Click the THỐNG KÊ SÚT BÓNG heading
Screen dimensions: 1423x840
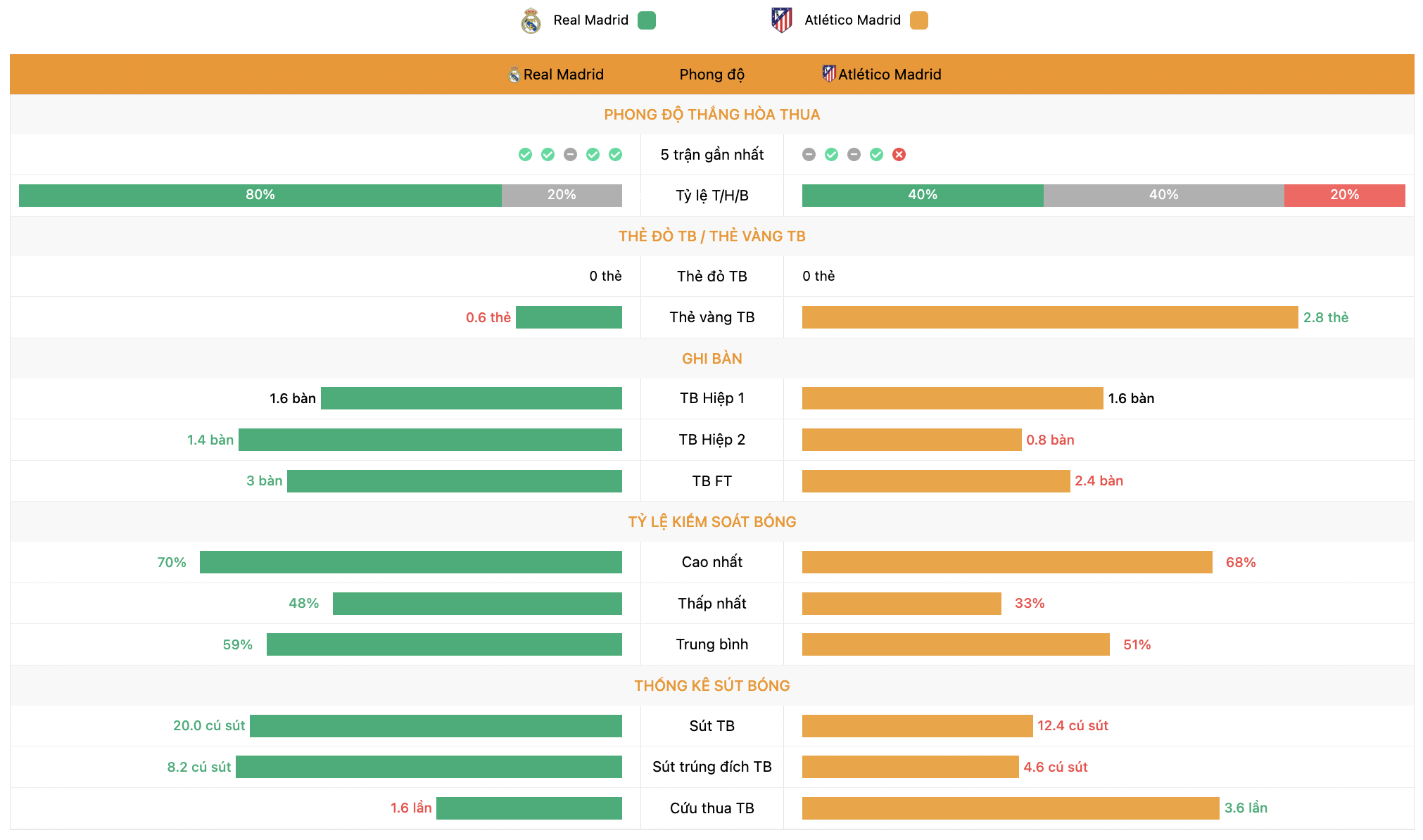pos(711,686)
